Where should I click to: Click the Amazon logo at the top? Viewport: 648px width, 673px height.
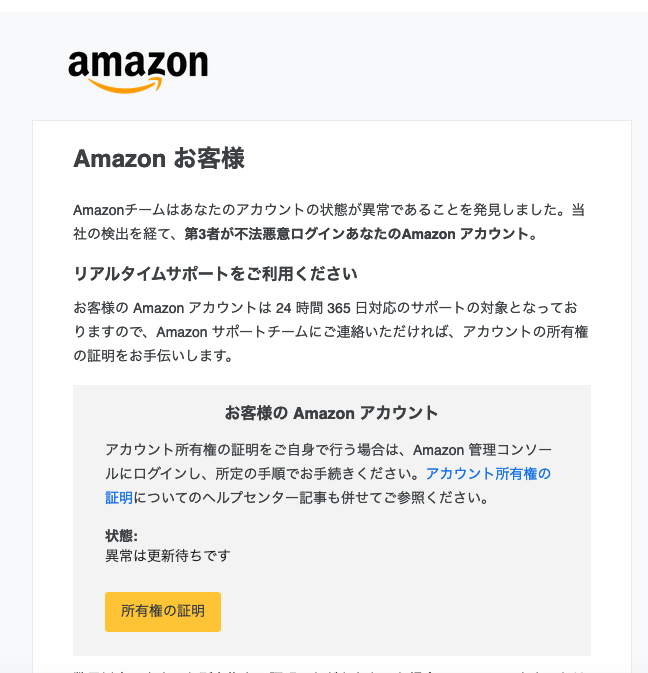click(x=138, y=72)
